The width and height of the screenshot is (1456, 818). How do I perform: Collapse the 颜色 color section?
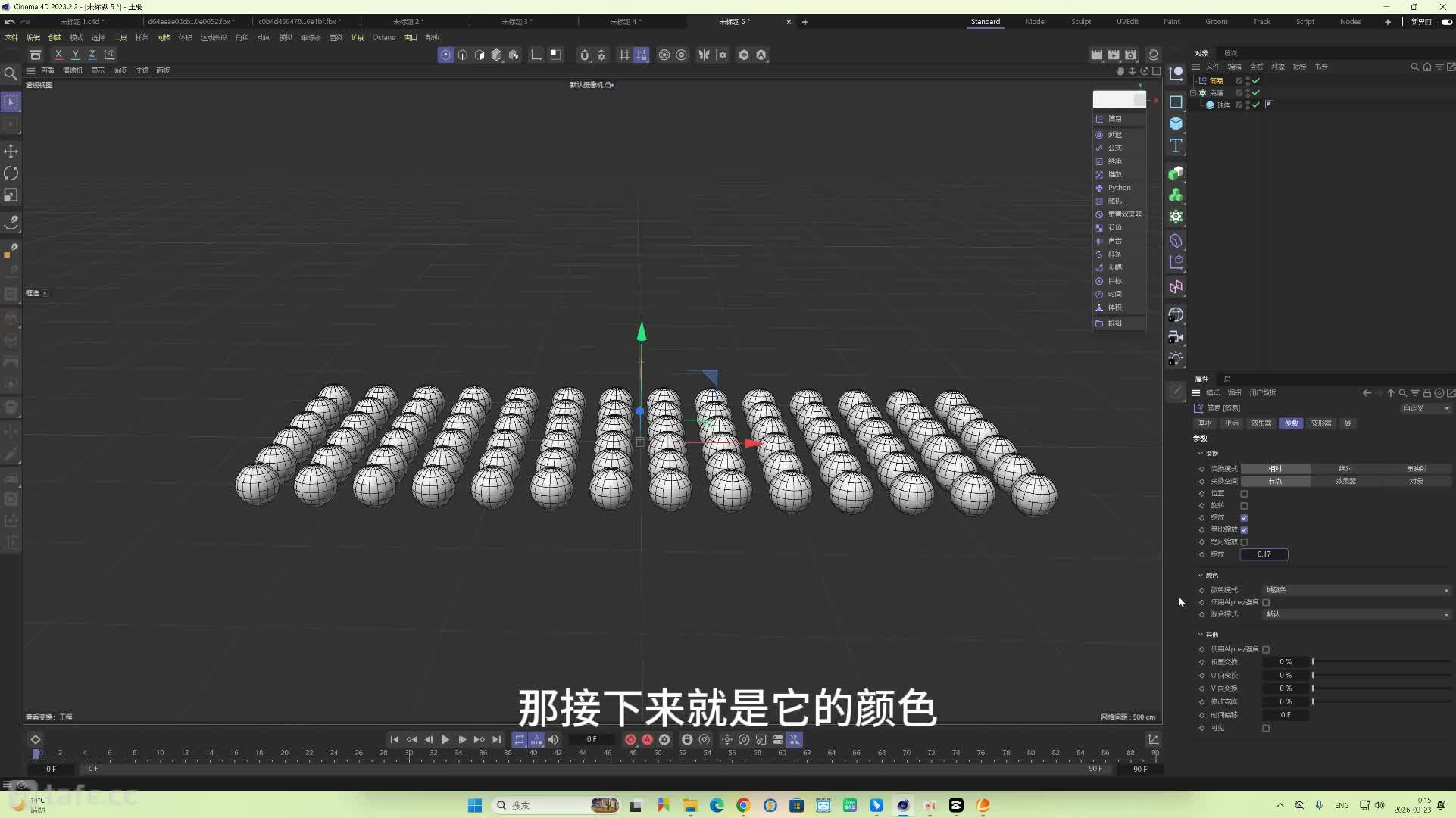pos(1201,576)
